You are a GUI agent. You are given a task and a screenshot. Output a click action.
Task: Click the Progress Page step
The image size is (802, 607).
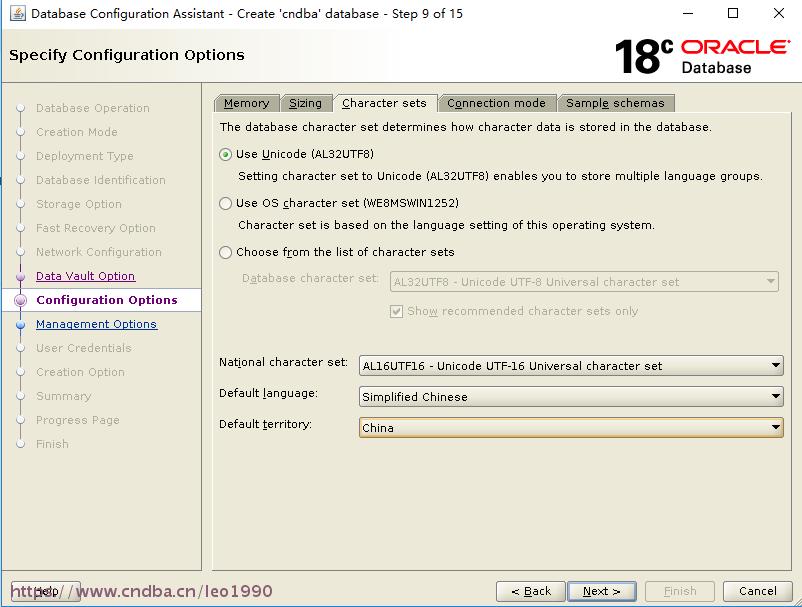[x=78, y=420]
